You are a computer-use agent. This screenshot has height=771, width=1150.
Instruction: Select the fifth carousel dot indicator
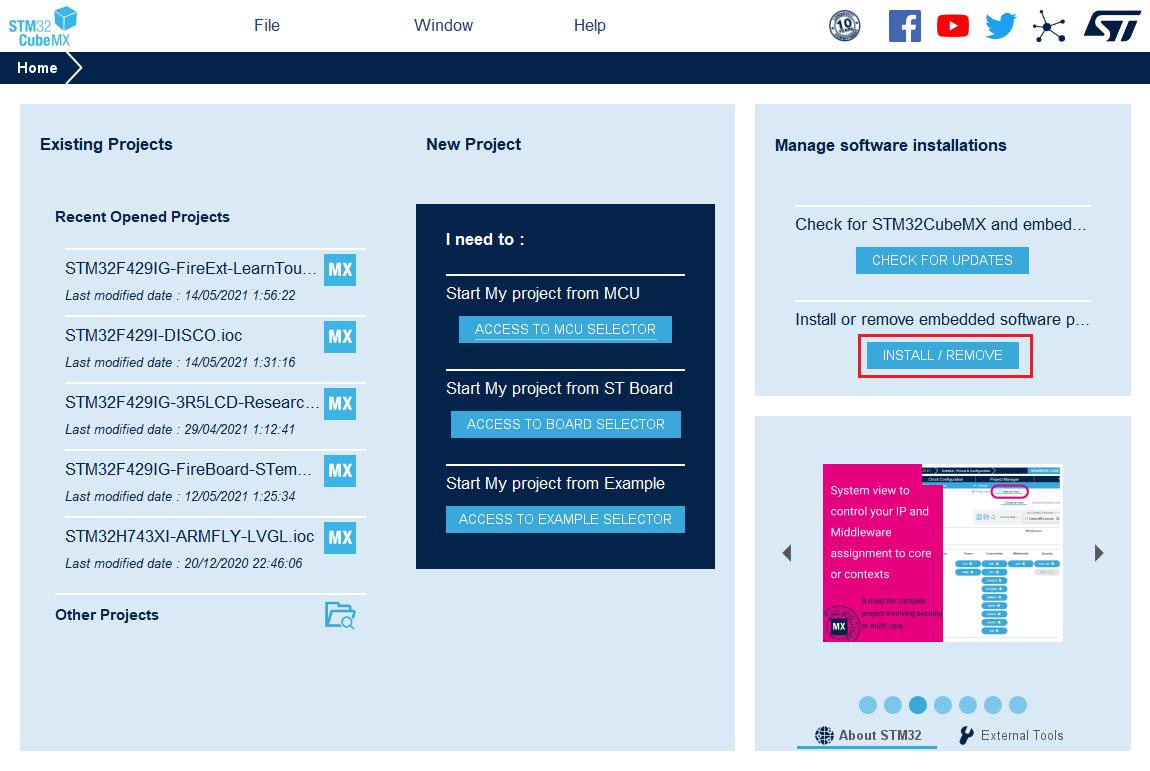click(x=967, y=705)
